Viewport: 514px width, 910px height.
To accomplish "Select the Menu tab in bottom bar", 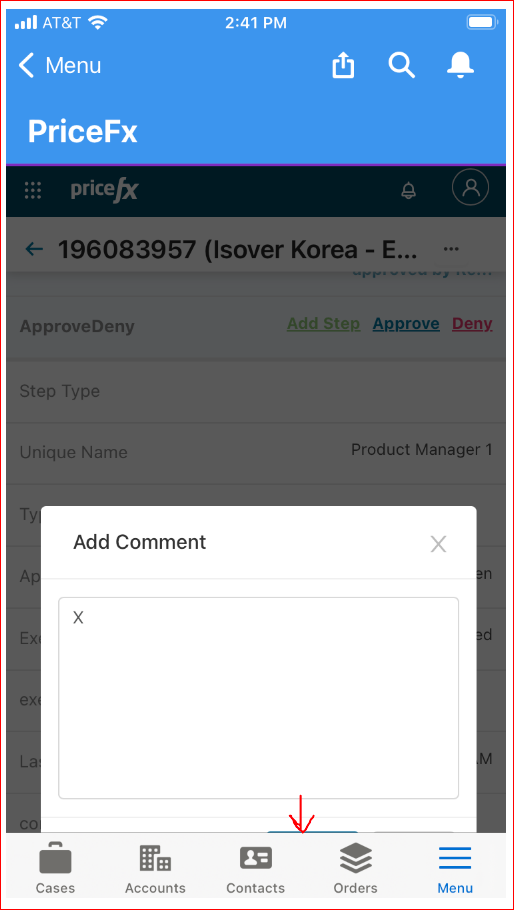I will (455, 870).
